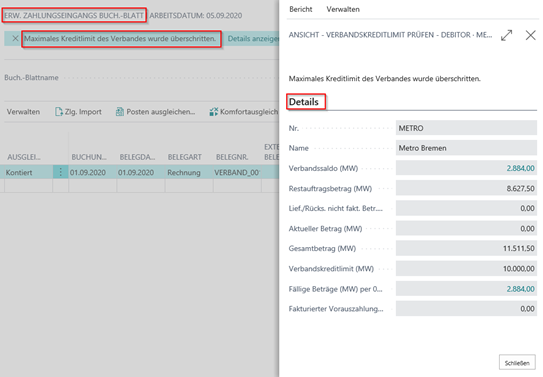Open Verbandssaldo value 2.884,00
543x377 pixels.
tap(520, 168)
